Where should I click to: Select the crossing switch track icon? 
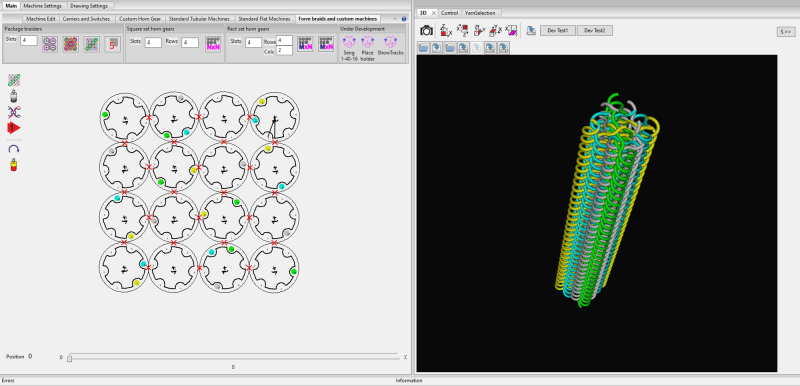(14, 112)
